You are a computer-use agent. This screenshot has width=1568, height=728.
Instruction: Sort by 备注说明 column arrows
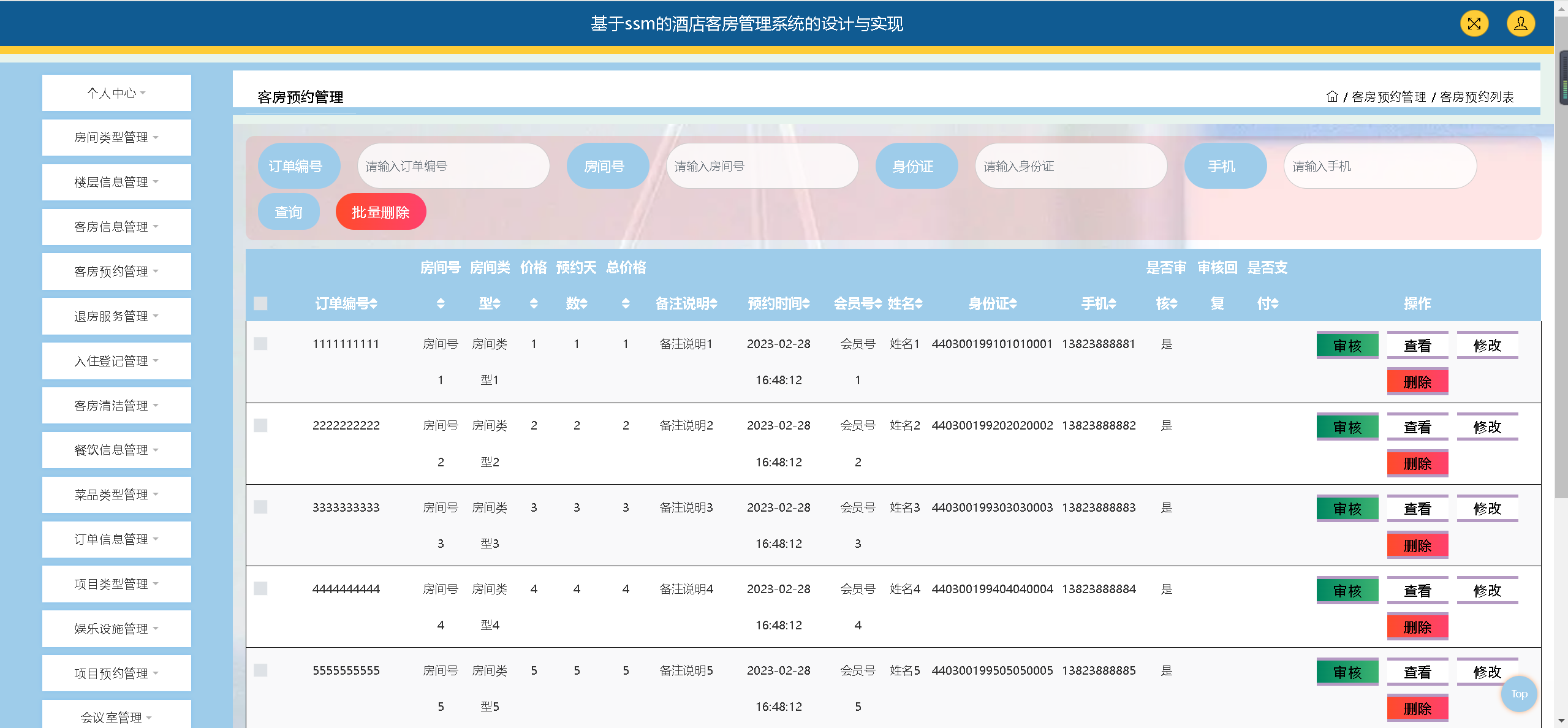(713, 304)
